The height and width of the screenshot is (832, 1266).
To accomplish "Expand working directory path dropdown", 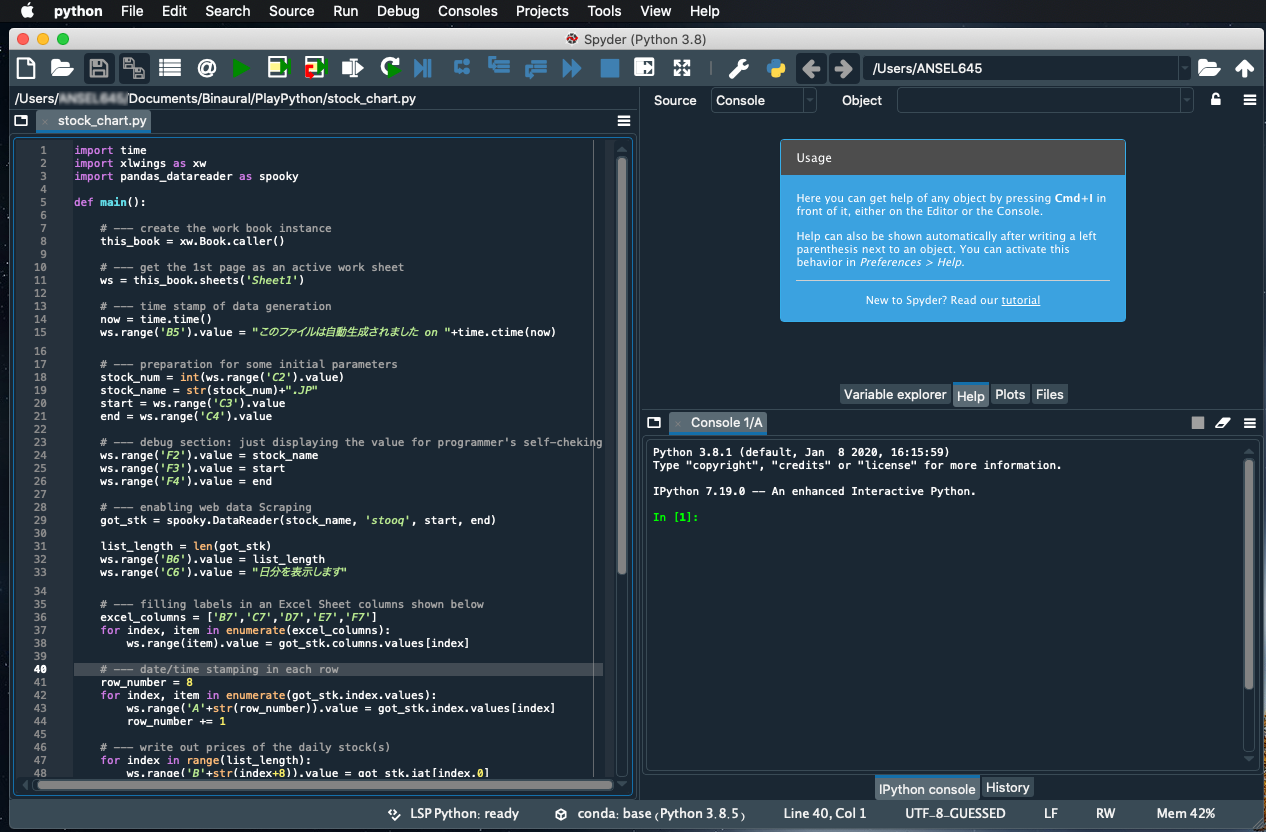I will coord(1185,68).
